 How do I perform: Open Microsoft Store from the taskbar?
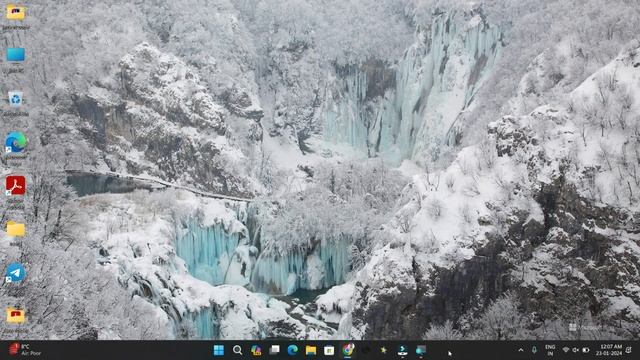329,350
